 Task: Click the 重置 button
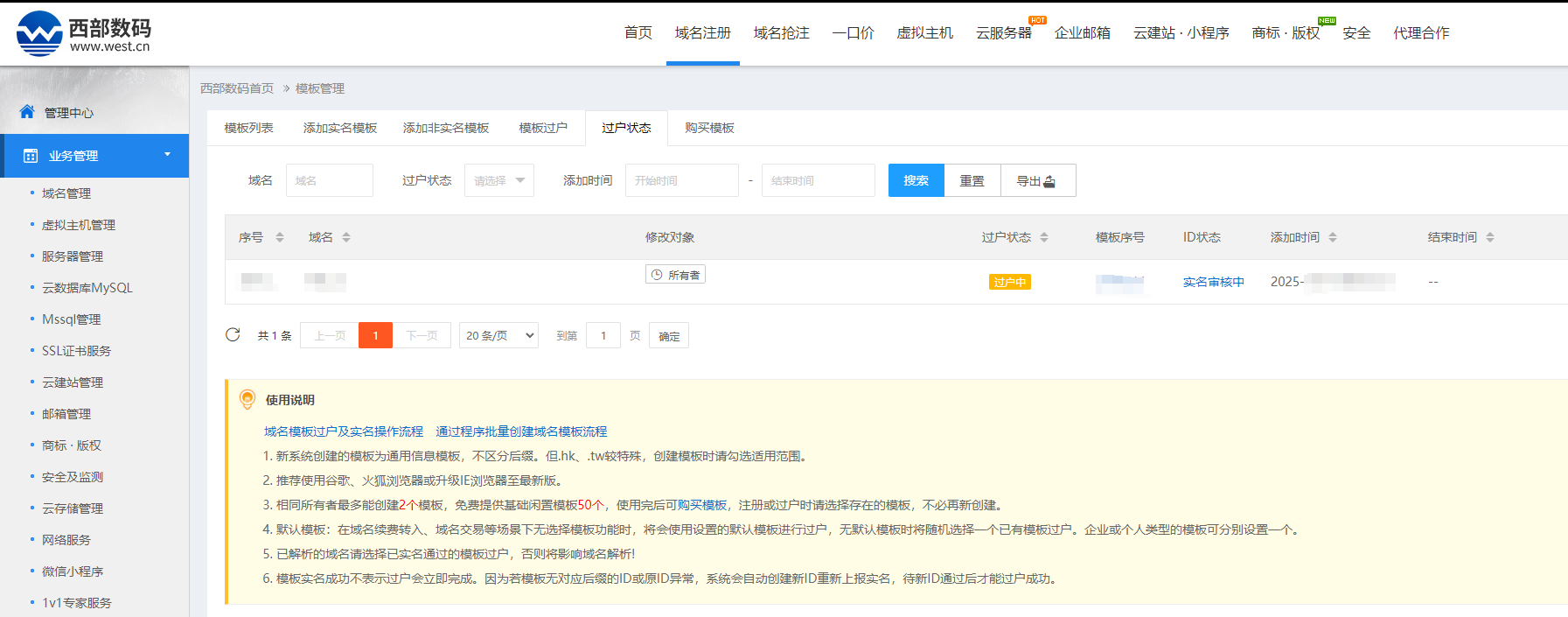pyautogui.click(x=972, y=180)
